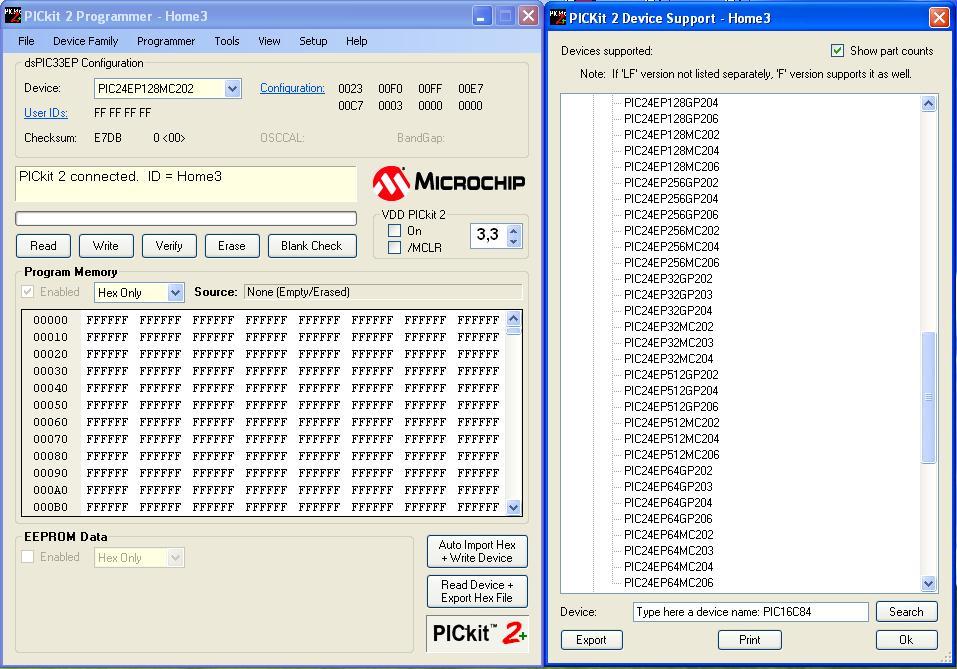Enable VDD PICkit 2 On checkbox
This screenshot has width=957, height=669.
[394, 231]
